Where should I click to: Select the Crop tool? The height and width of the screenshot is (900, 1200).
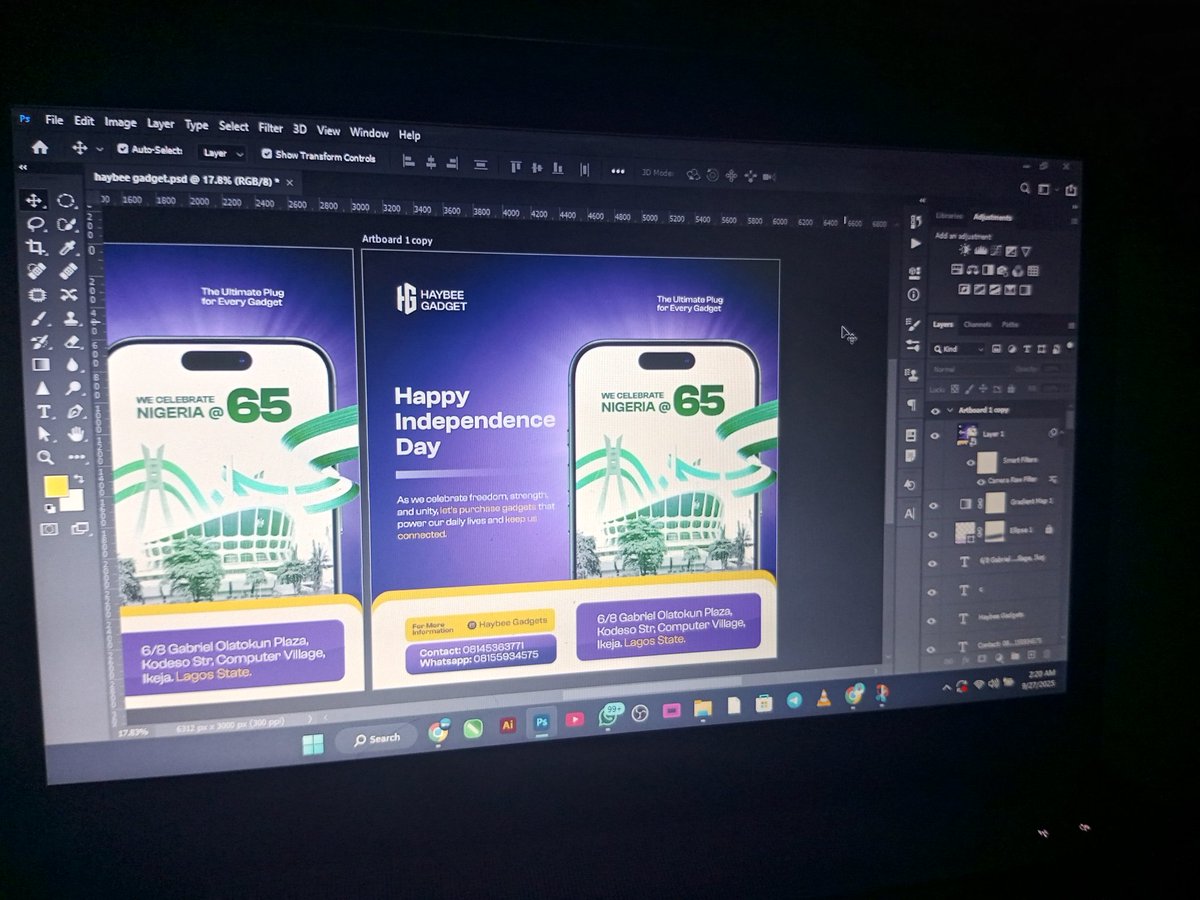click(x=34, y=247)
